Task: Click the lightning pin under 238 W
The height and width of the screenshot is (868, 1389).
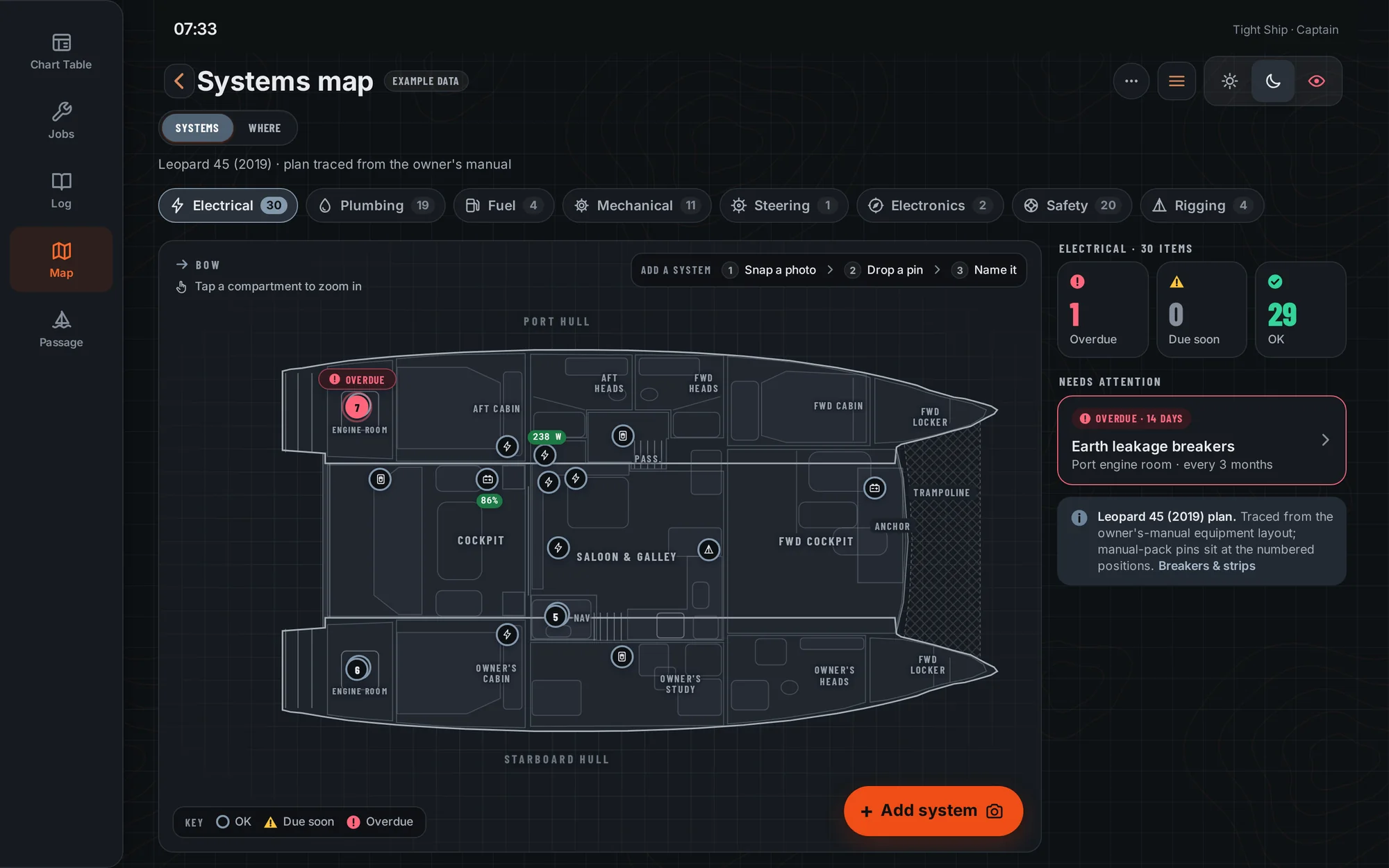Action: pyautogui.click(x=544, y=456)
